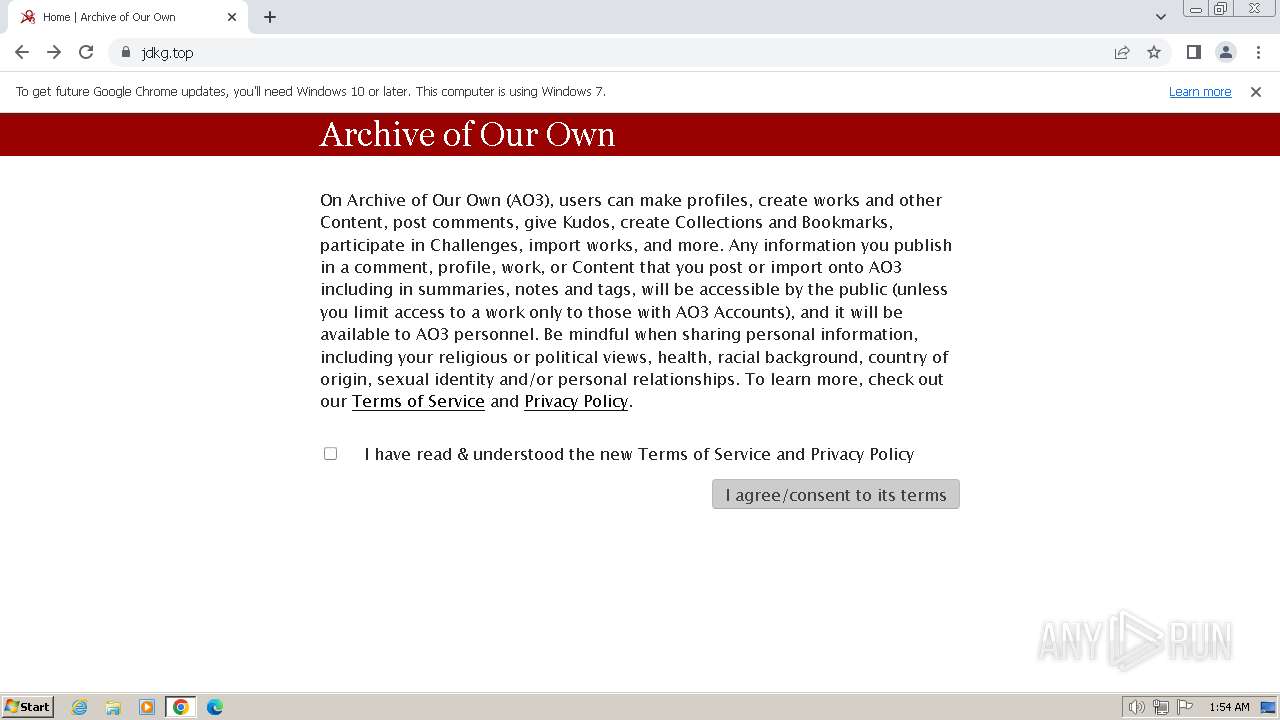Open Windows Explorer folder in taskbar
This screenshot has width=1280, height=720.
coord(113,707)
